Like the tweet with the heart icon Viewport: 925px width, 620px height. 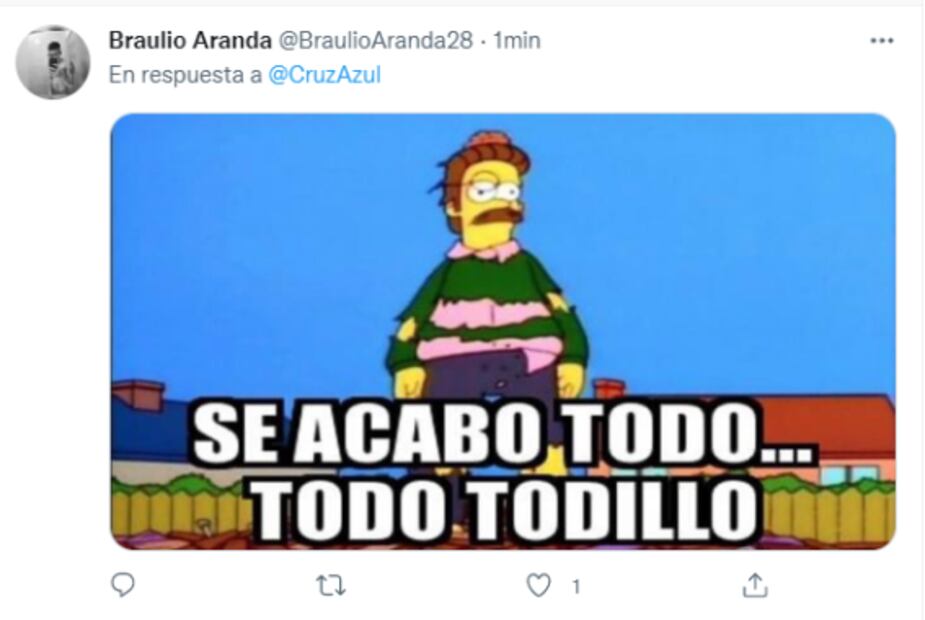point(538,585)
